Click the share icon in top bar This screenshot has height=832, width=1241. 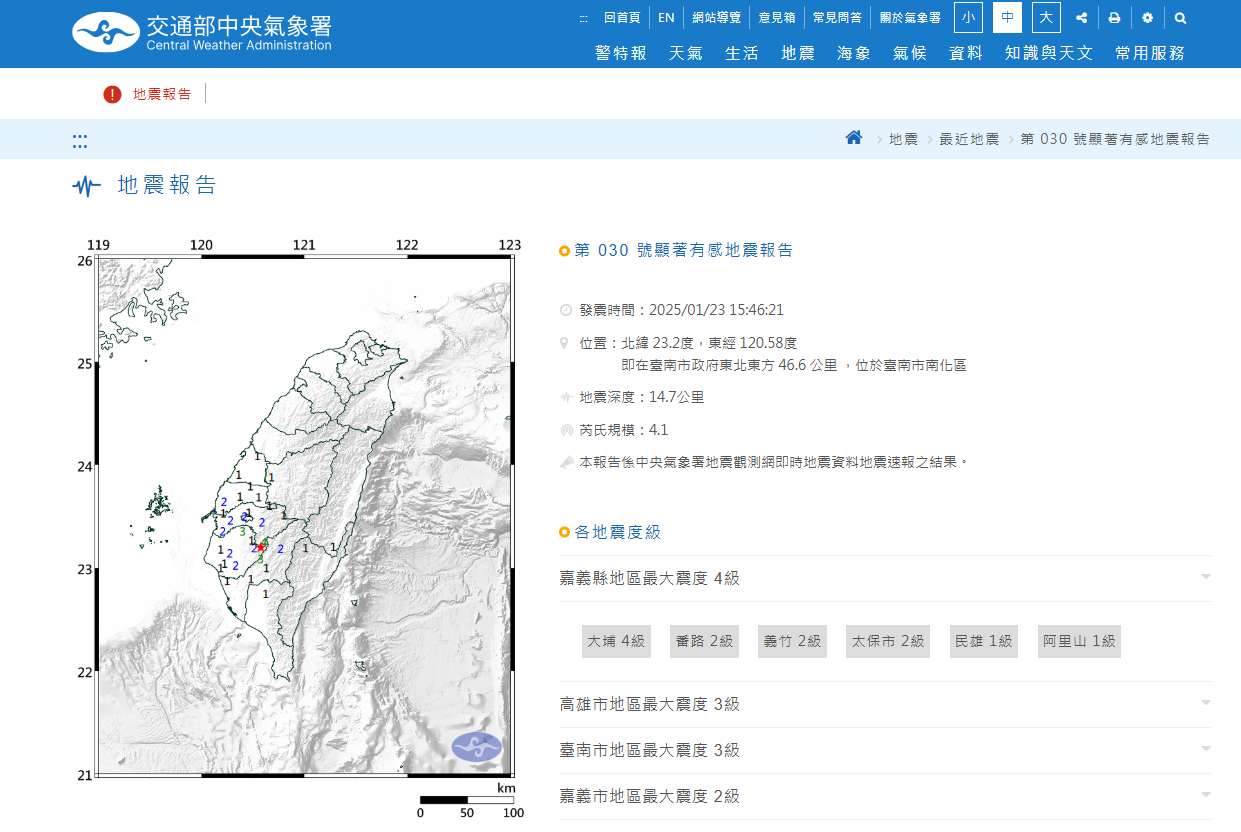[x=1081, y=18]
